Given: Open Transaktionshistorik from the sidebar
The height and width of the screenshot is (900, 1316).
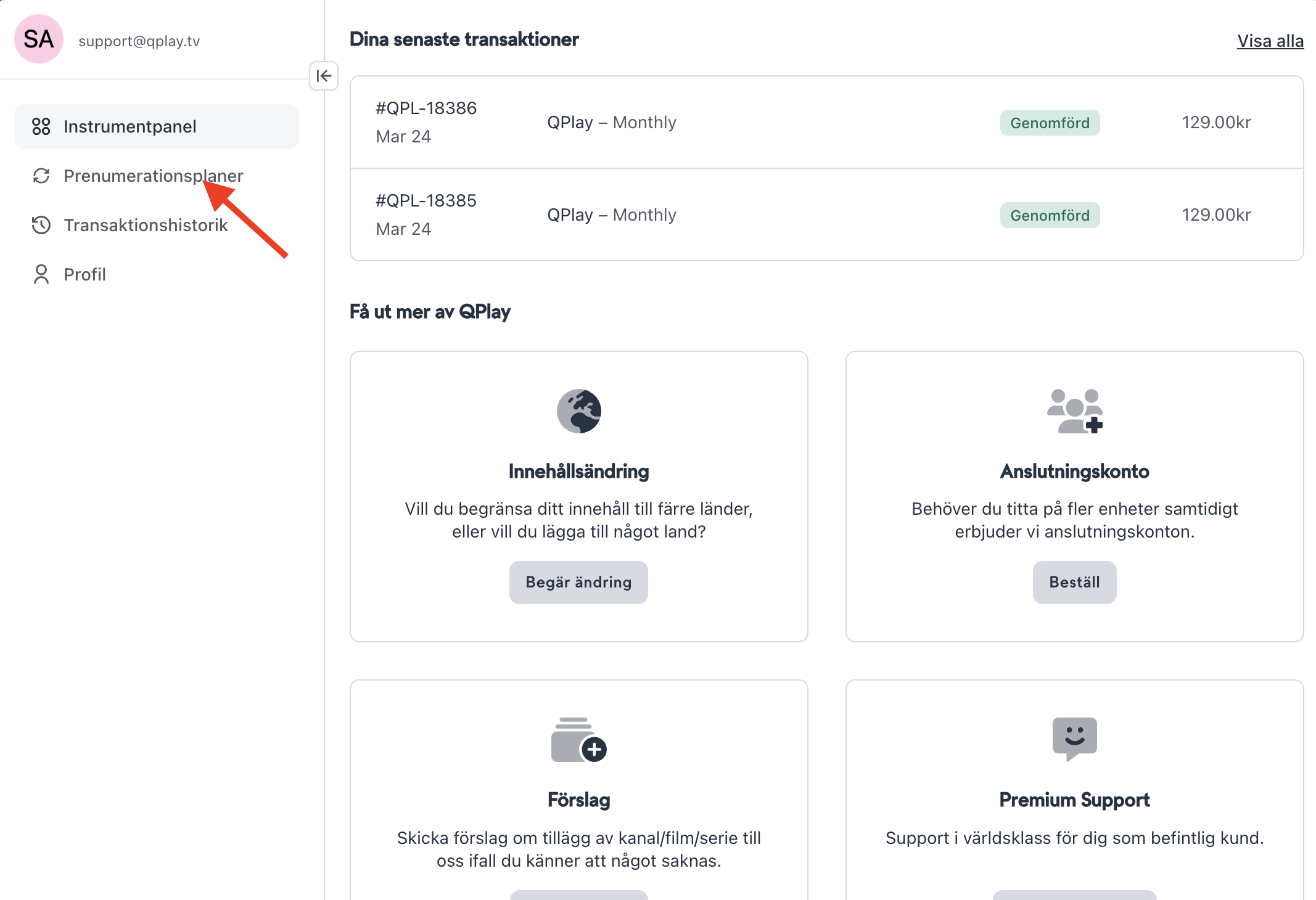Looking at the screenshot, I should pyautogui.click(x=146, y=225).
